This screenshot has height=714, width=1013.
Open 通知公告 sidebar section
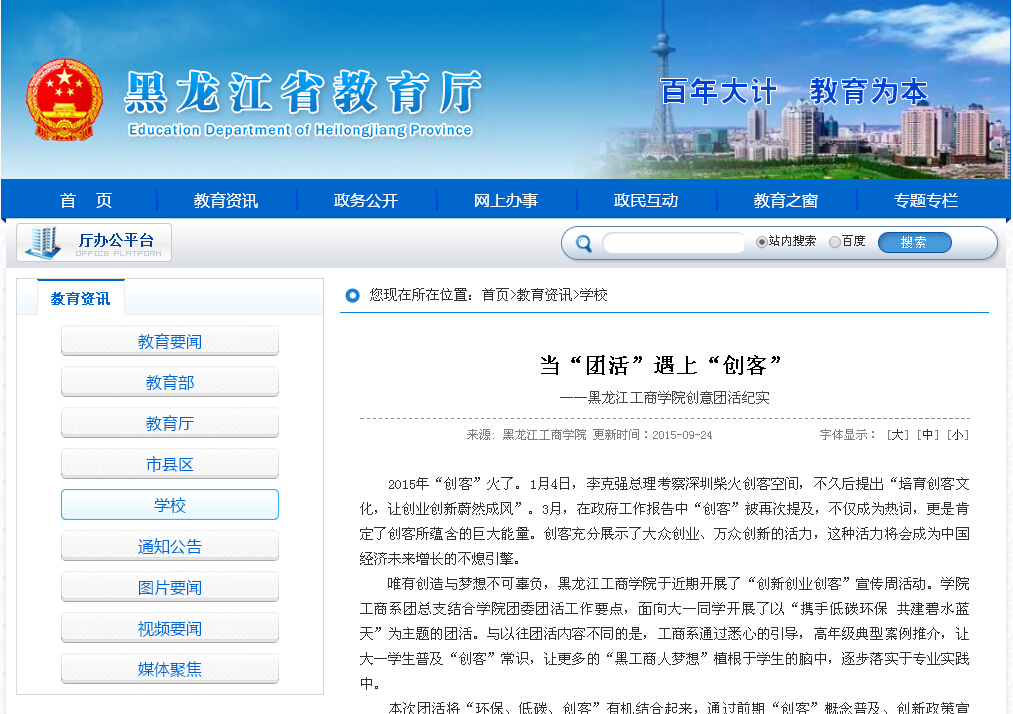(x=170, y=547)
